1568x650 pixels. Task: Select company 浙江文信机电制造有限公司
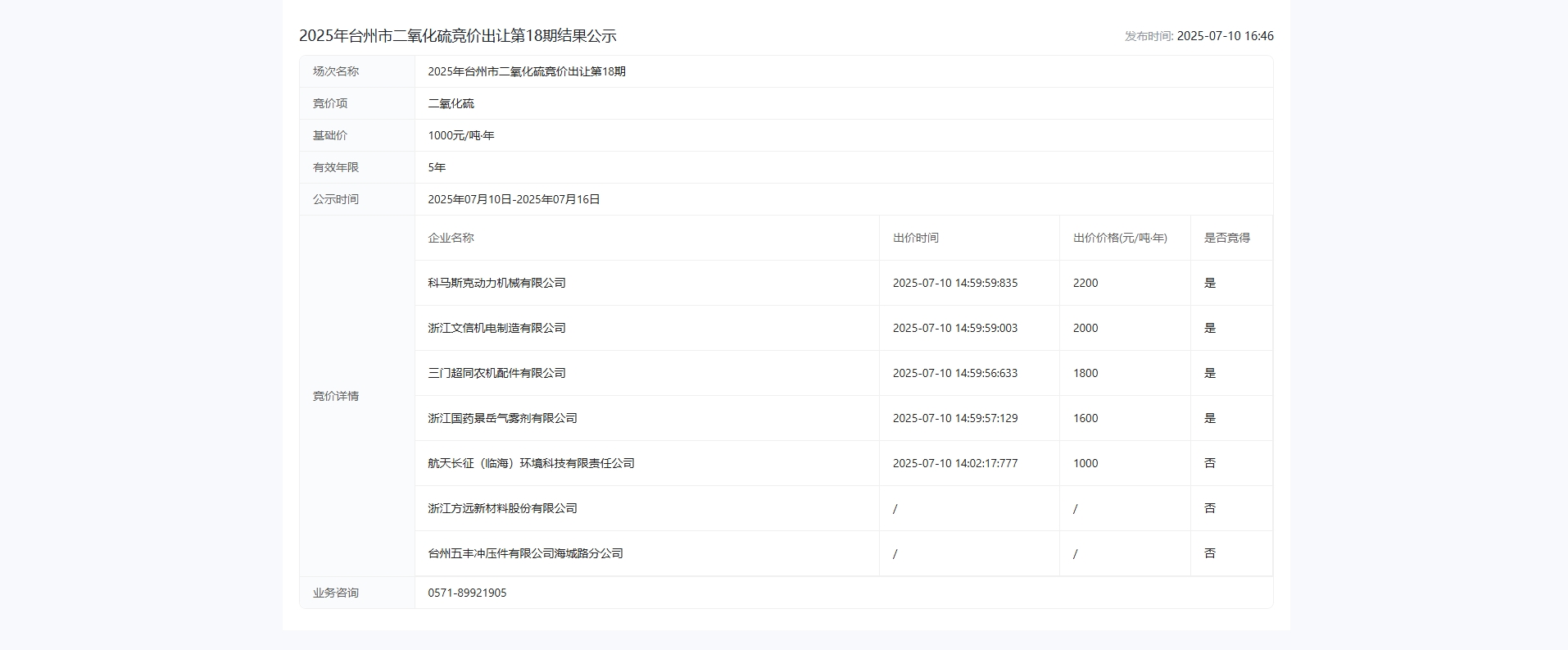[x=496, y=328]
